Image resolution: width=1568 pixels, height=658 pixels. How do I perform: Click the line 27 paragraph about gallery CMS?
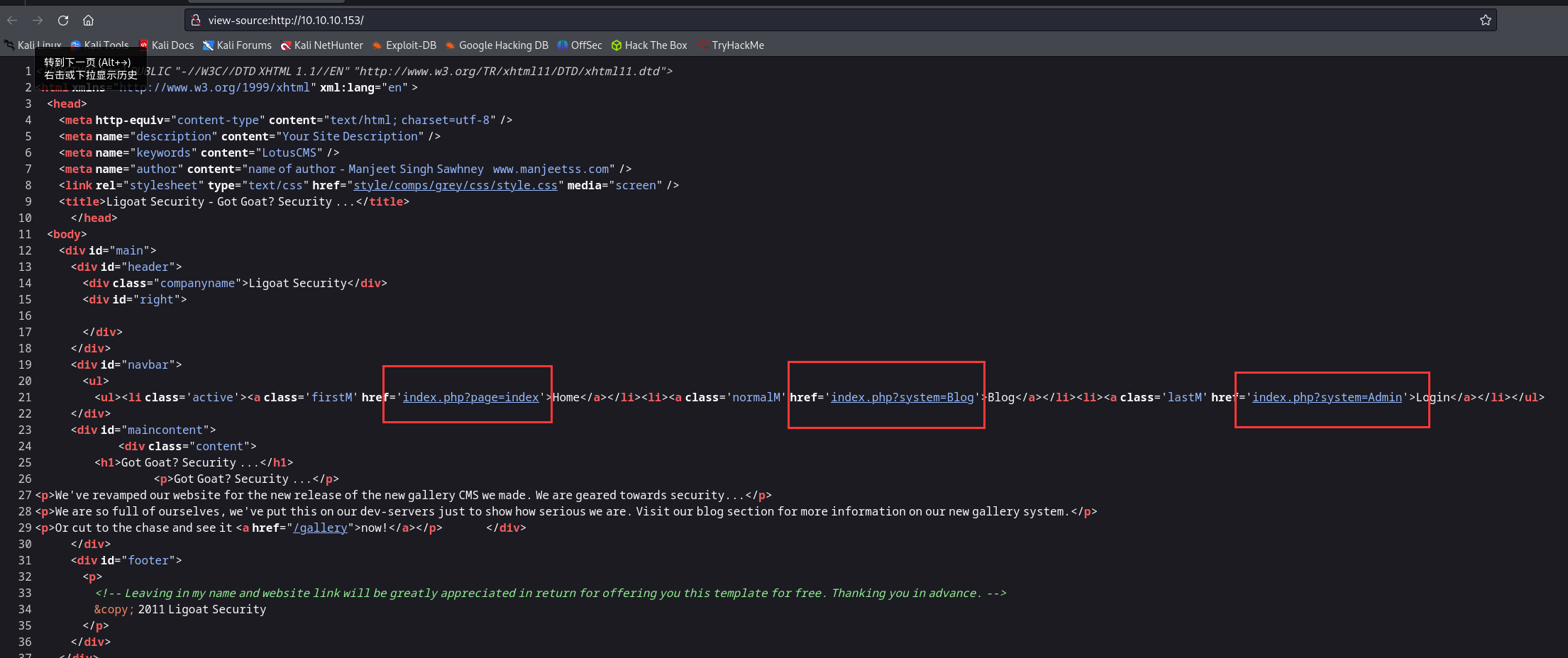click(403, 496)
